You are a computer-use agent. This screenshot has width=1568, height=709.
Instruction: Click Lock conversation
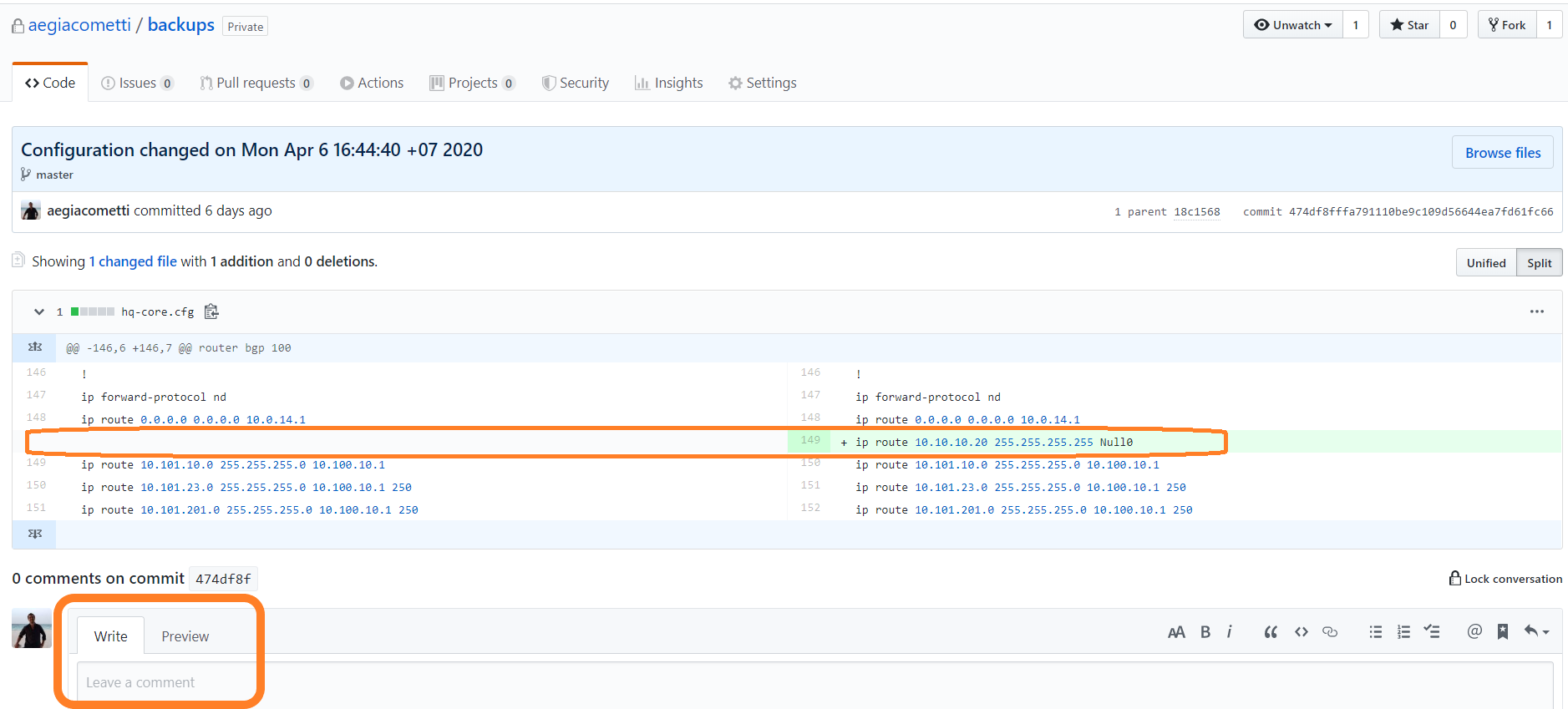[x=1505, y=579]
